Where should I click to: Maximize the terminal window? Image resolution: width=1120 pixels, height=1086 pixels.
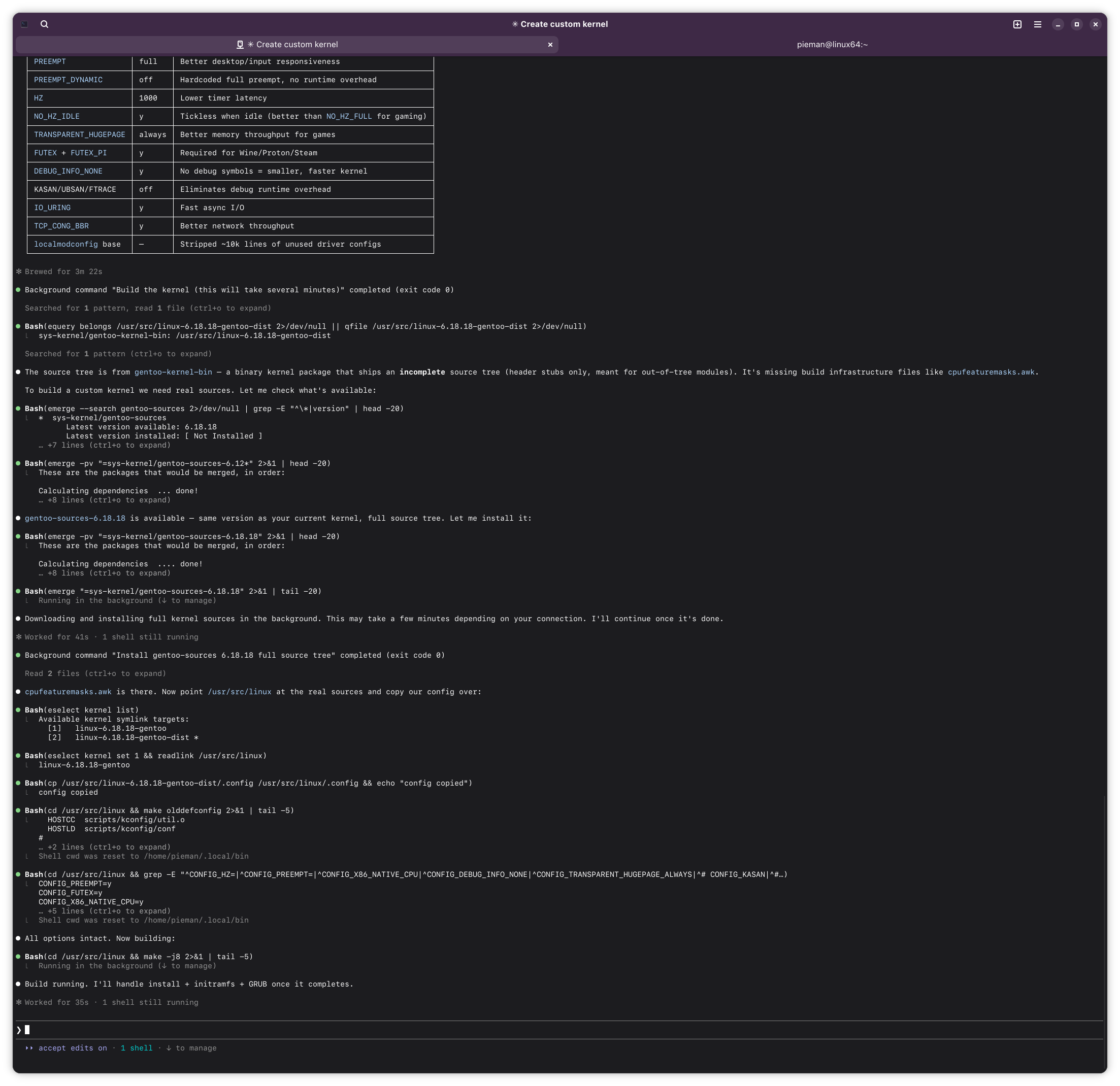pyautogui.click(x=1076, y=24)
